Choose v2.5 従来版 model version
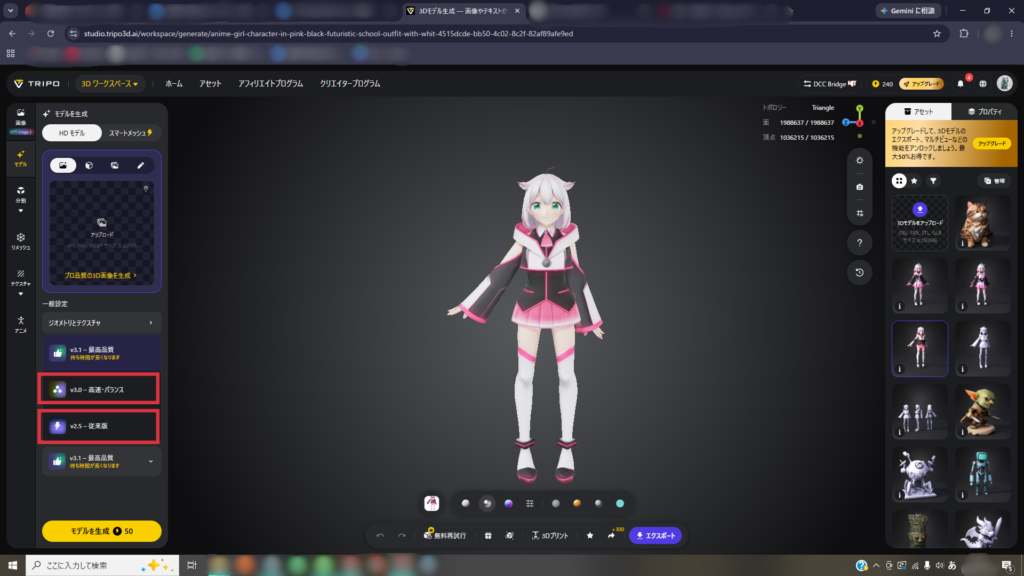The width and height of the screenshot is (1024, 576). (101, 426)
